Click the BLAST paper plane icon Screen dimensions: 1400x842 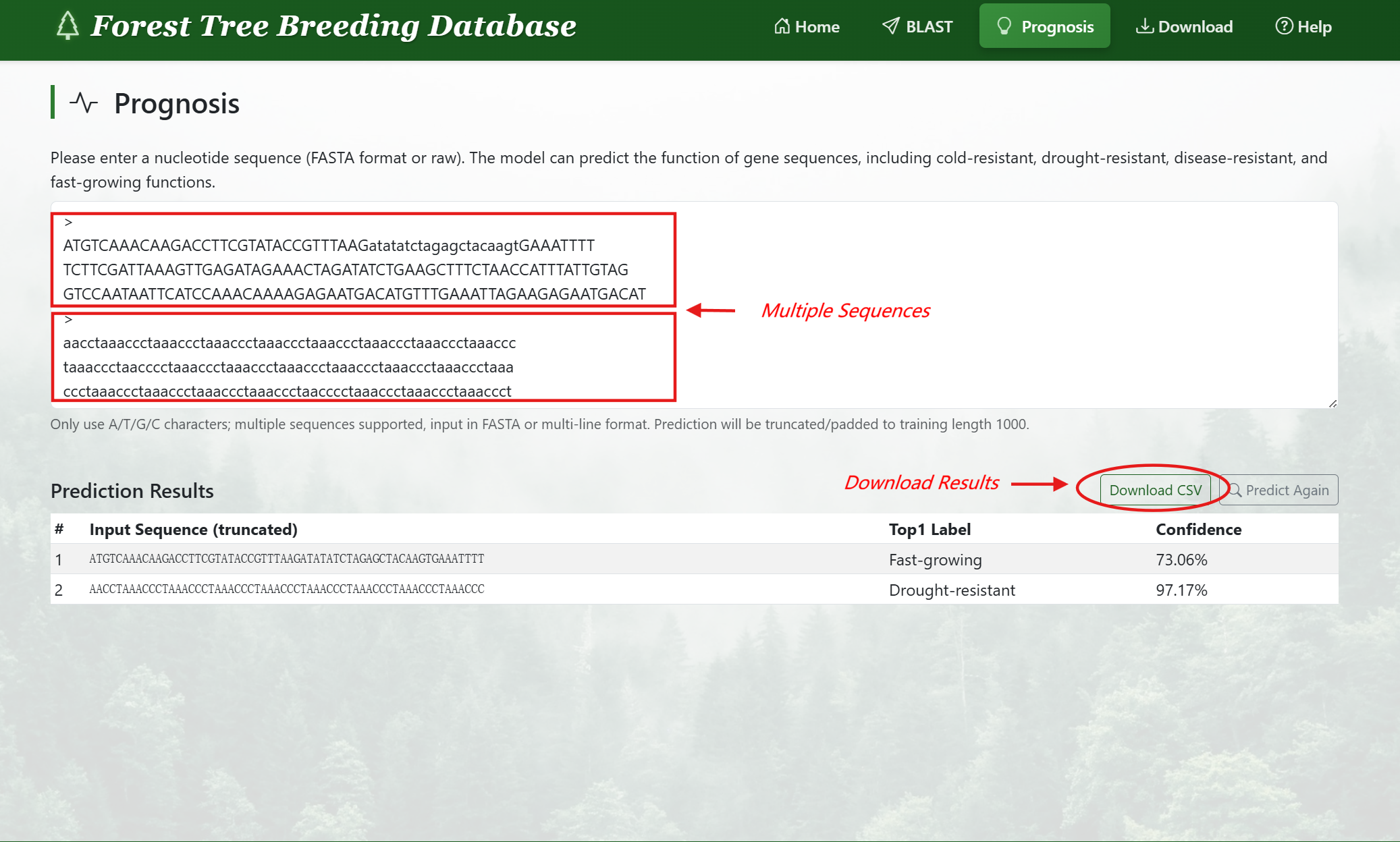[891, 26]
